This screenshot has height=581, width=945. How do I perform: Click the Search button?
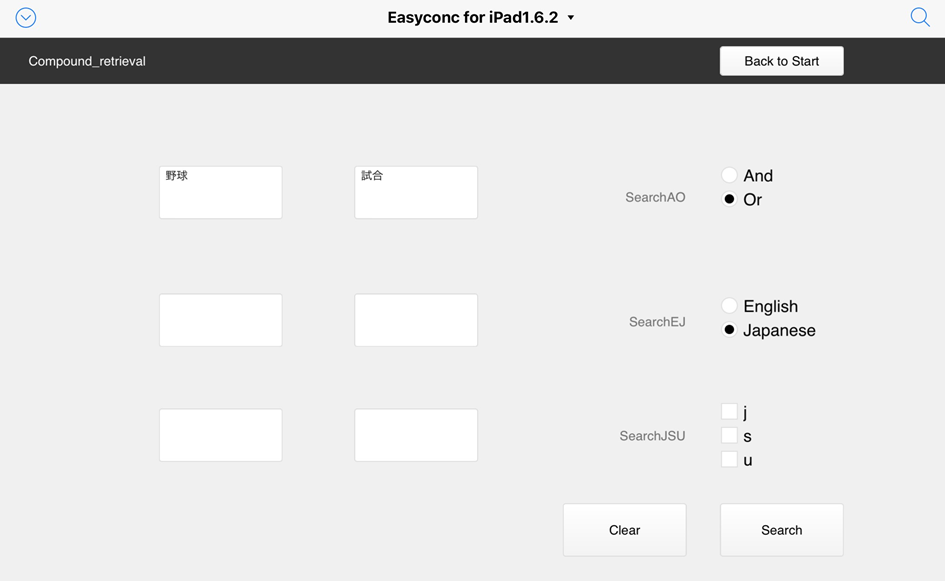coord(782,530)
